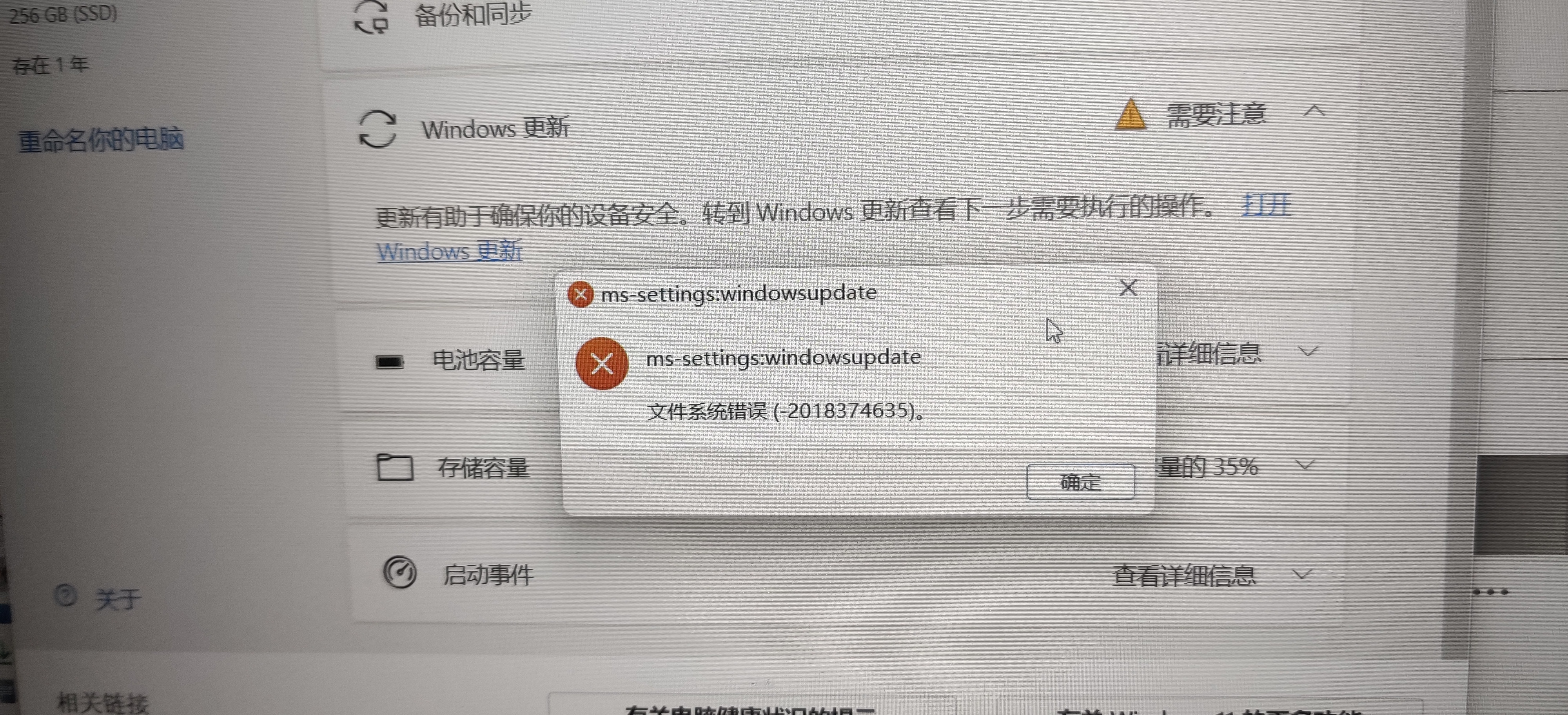Screen dimensions: 1568x715
Task: Expand the 启动事件 section chevron
Action: click(x=1301, y=574)
